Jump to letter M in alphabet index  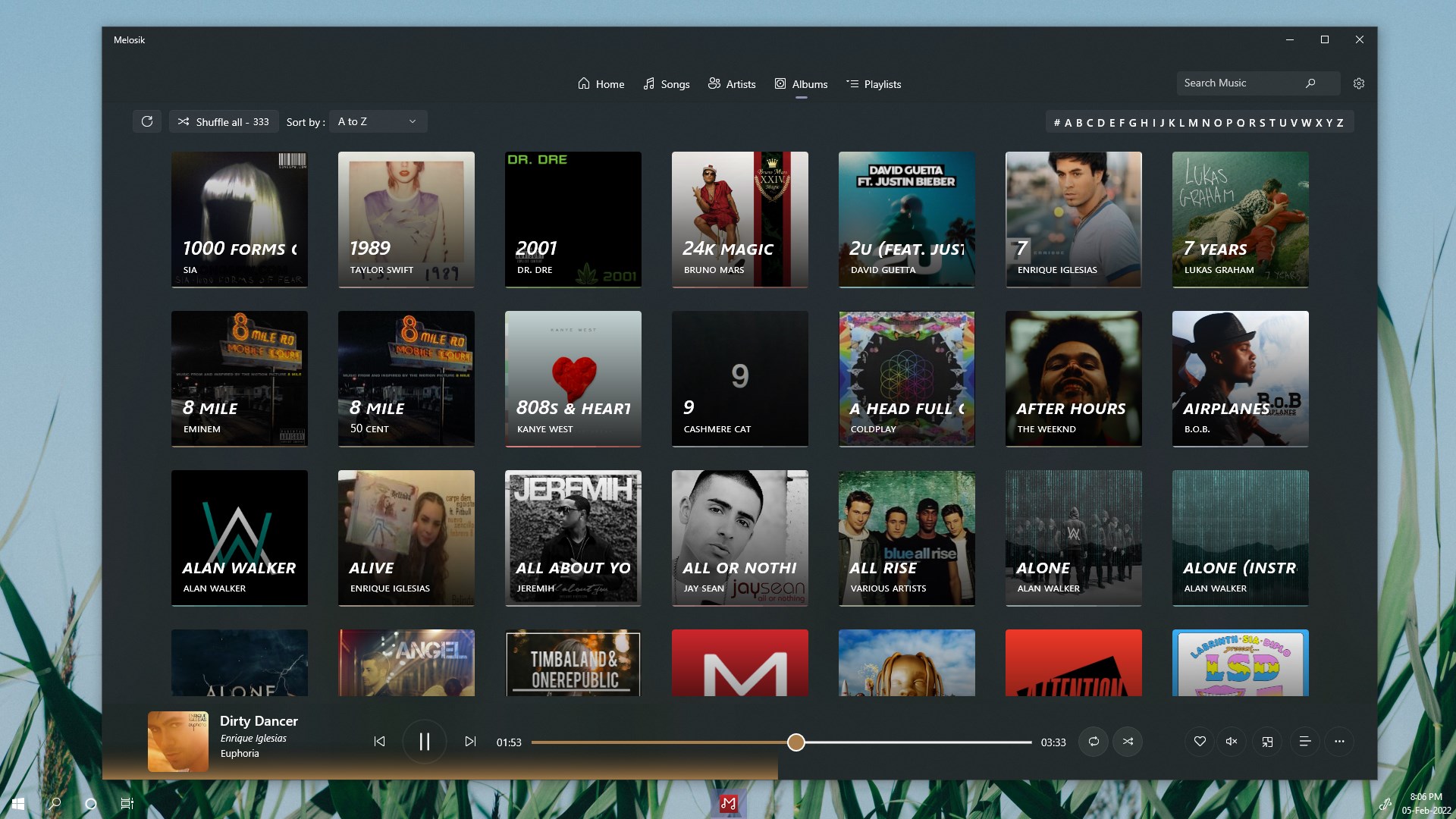point(1194,122)
